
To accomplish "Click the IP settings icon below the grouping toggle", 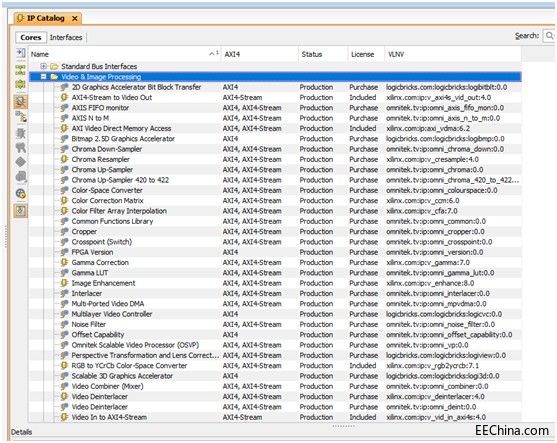I will point(21,117).
